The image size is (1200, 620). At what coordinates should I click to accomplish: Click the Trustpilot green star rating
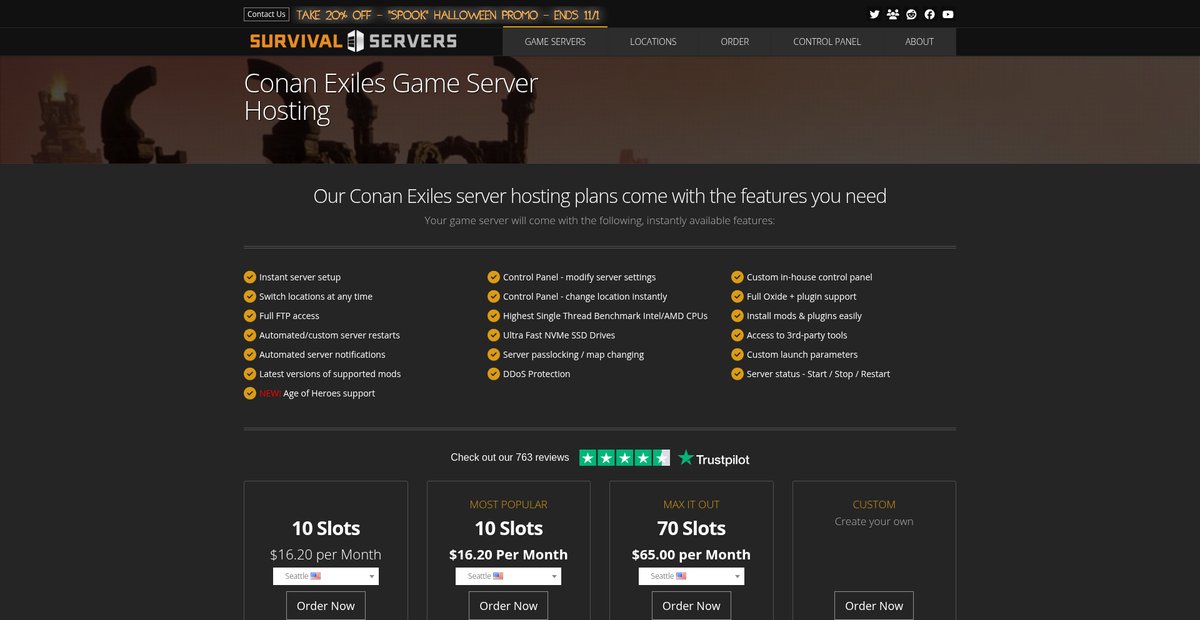[x=625, y=458]
